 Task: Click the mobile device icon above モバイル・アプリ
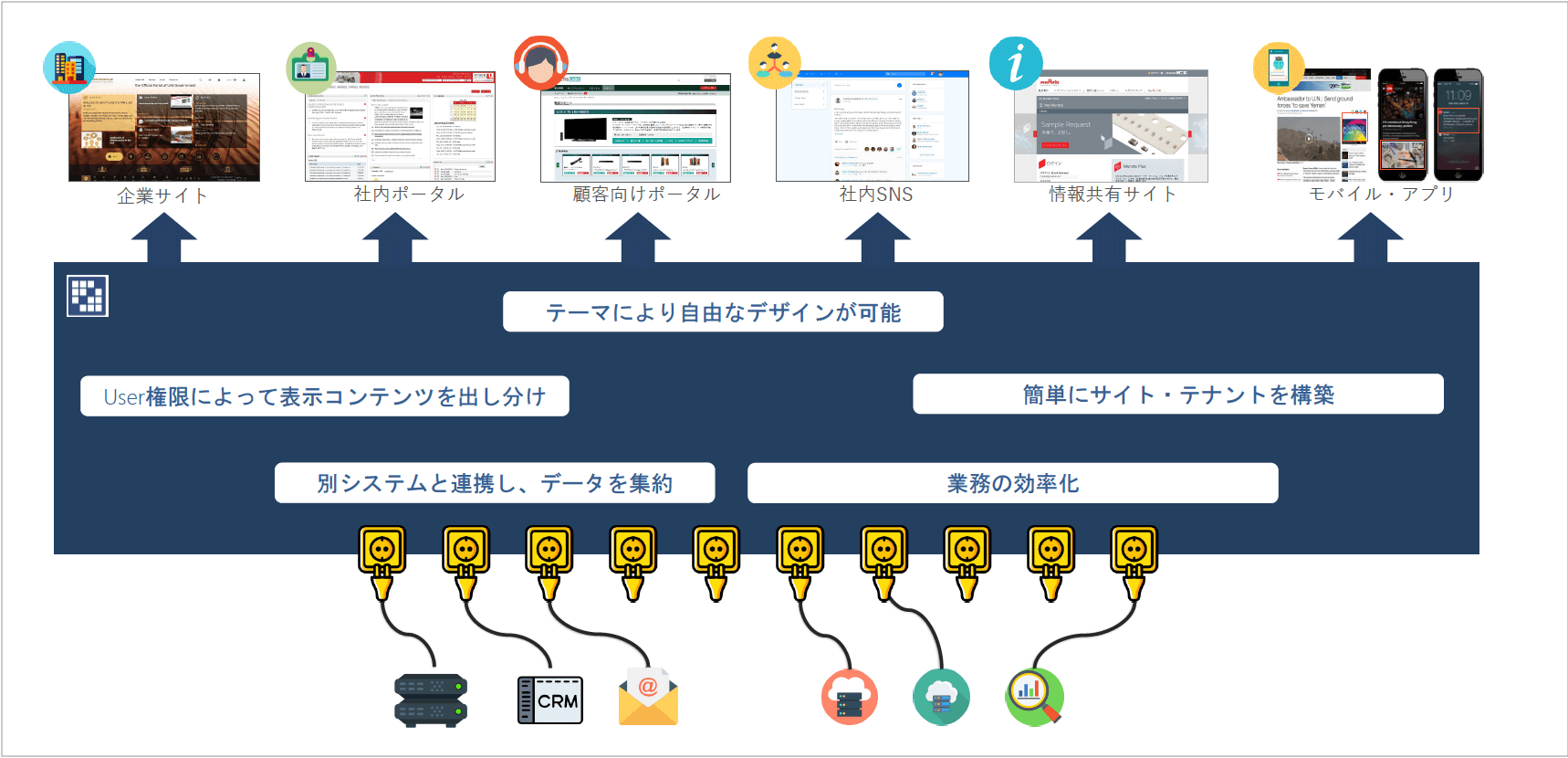1279,68
